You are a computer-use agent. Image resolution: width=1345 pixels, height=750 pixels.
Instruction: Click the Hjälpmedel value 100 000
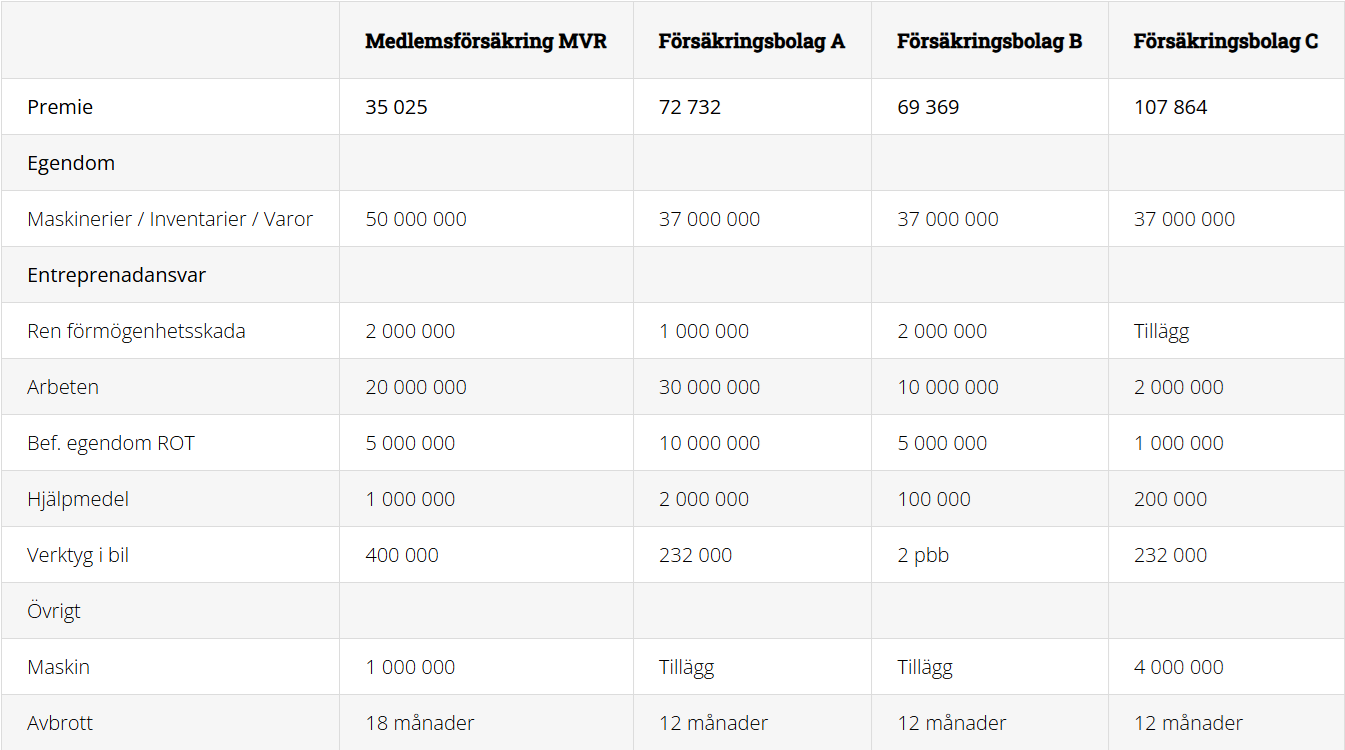[934, 499]
